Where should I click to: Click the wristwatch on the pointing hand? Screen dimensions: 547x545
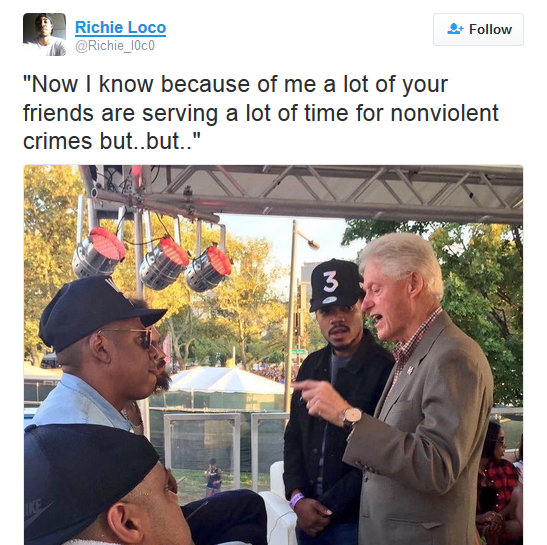(351, 418)
